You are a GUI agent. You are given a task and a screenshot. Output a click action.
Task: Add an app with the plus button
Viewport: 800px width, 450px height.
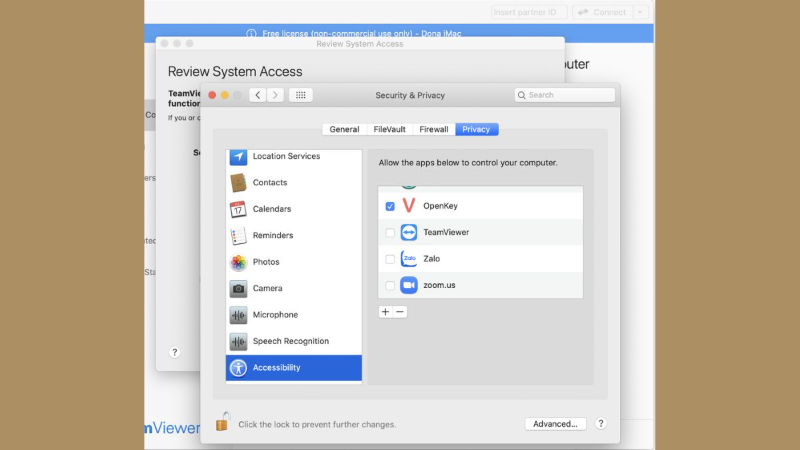[x=385, y=312]
